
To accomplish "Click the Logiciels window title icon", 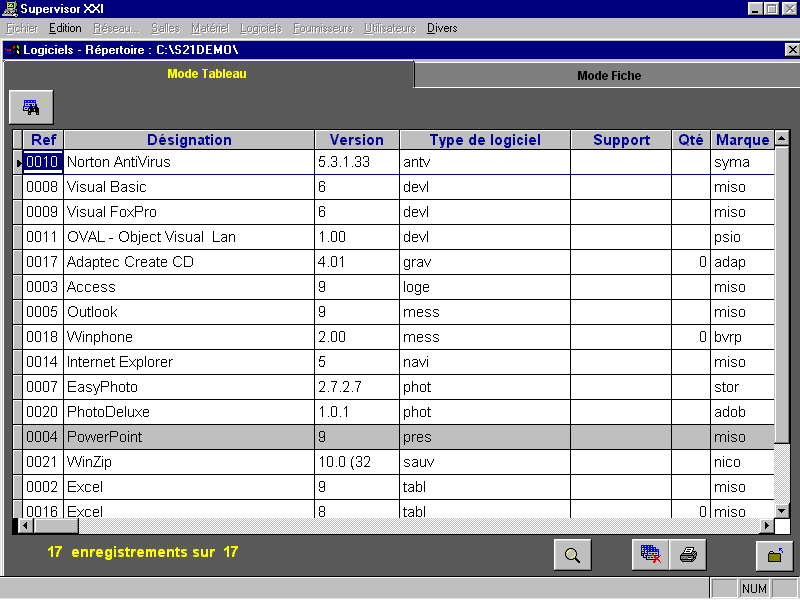I will click(12, 50).
